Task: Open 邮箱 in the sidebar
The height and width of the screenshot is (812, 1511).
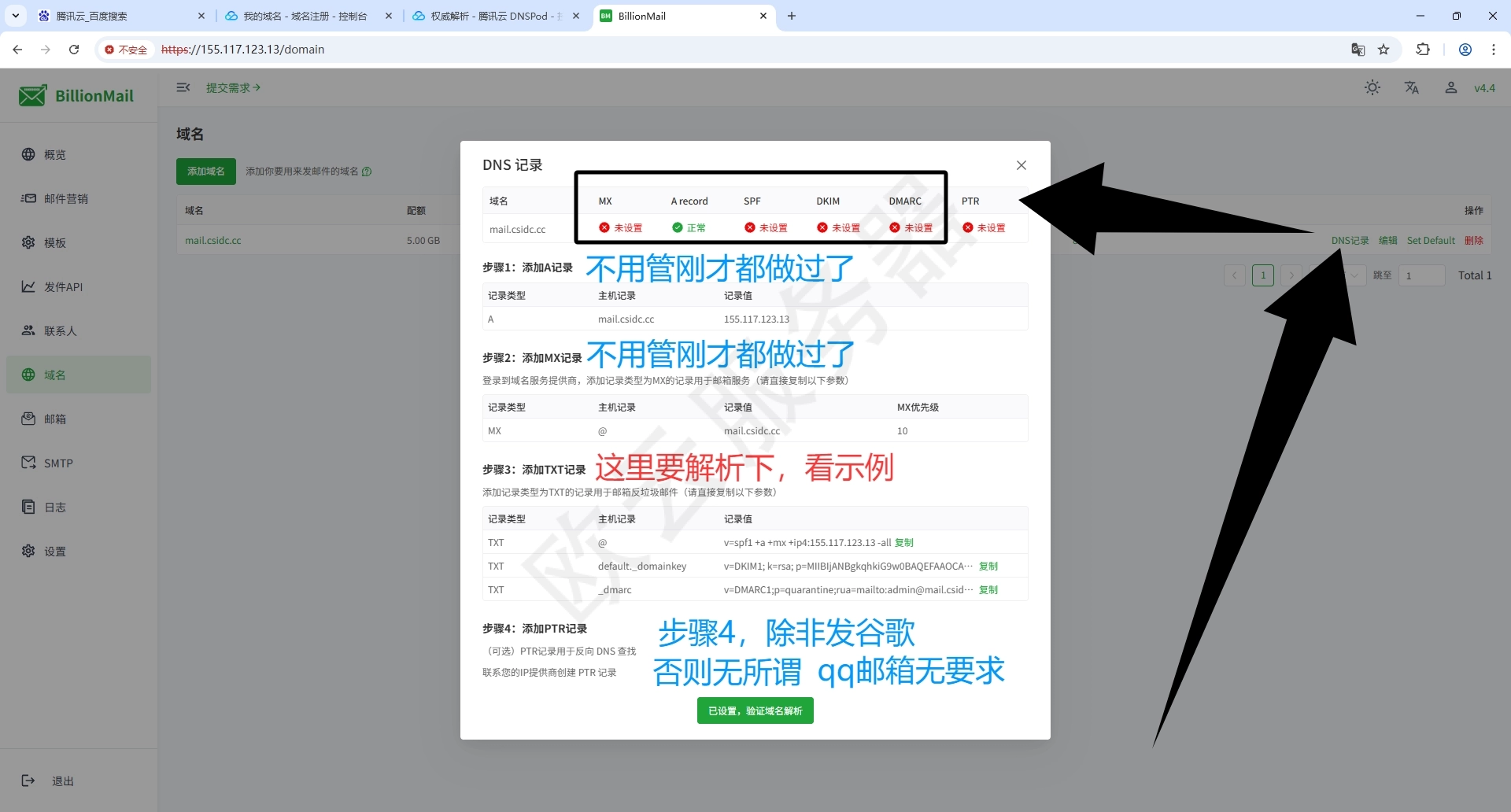Action: click(x=79, y=419)
